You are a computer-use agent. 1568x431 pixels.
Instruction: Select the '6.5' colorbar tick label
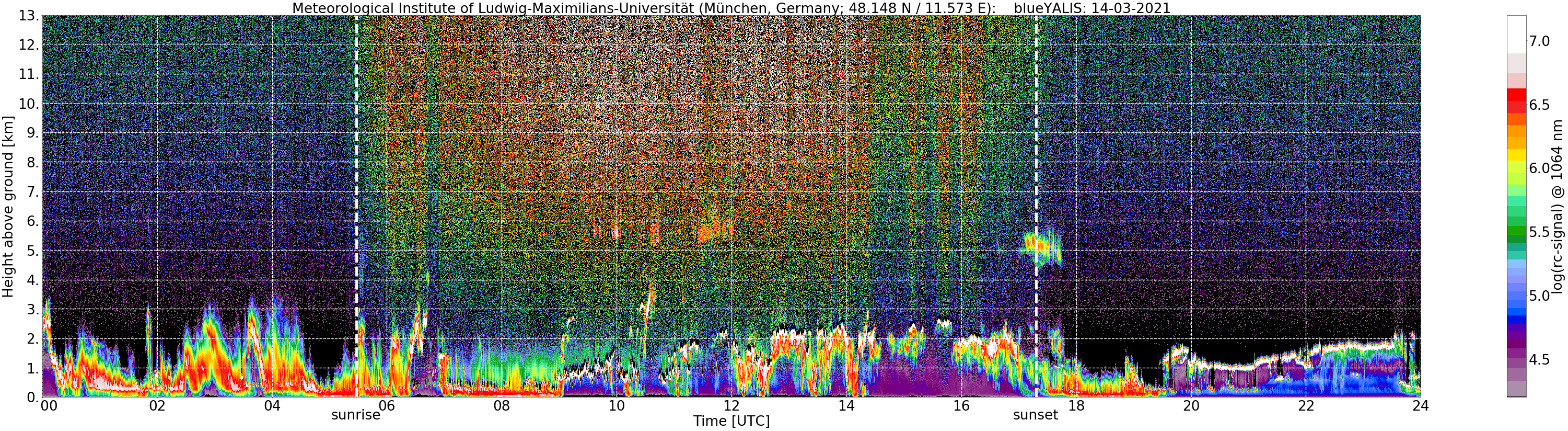(1538, 104)
